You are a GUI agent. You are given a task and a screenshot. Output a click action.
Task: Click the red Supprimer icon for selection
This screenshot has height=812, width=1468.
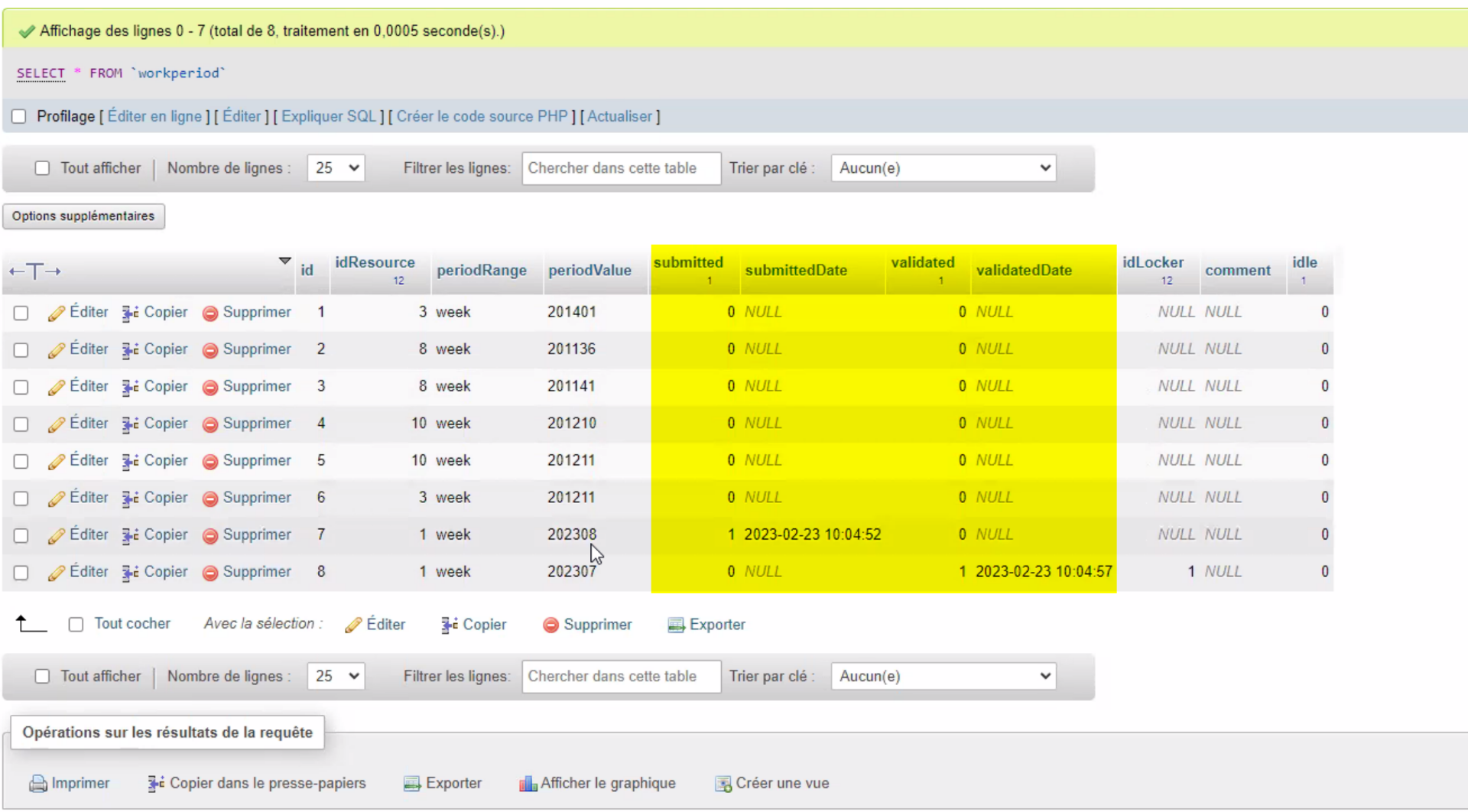coord(550,625)
